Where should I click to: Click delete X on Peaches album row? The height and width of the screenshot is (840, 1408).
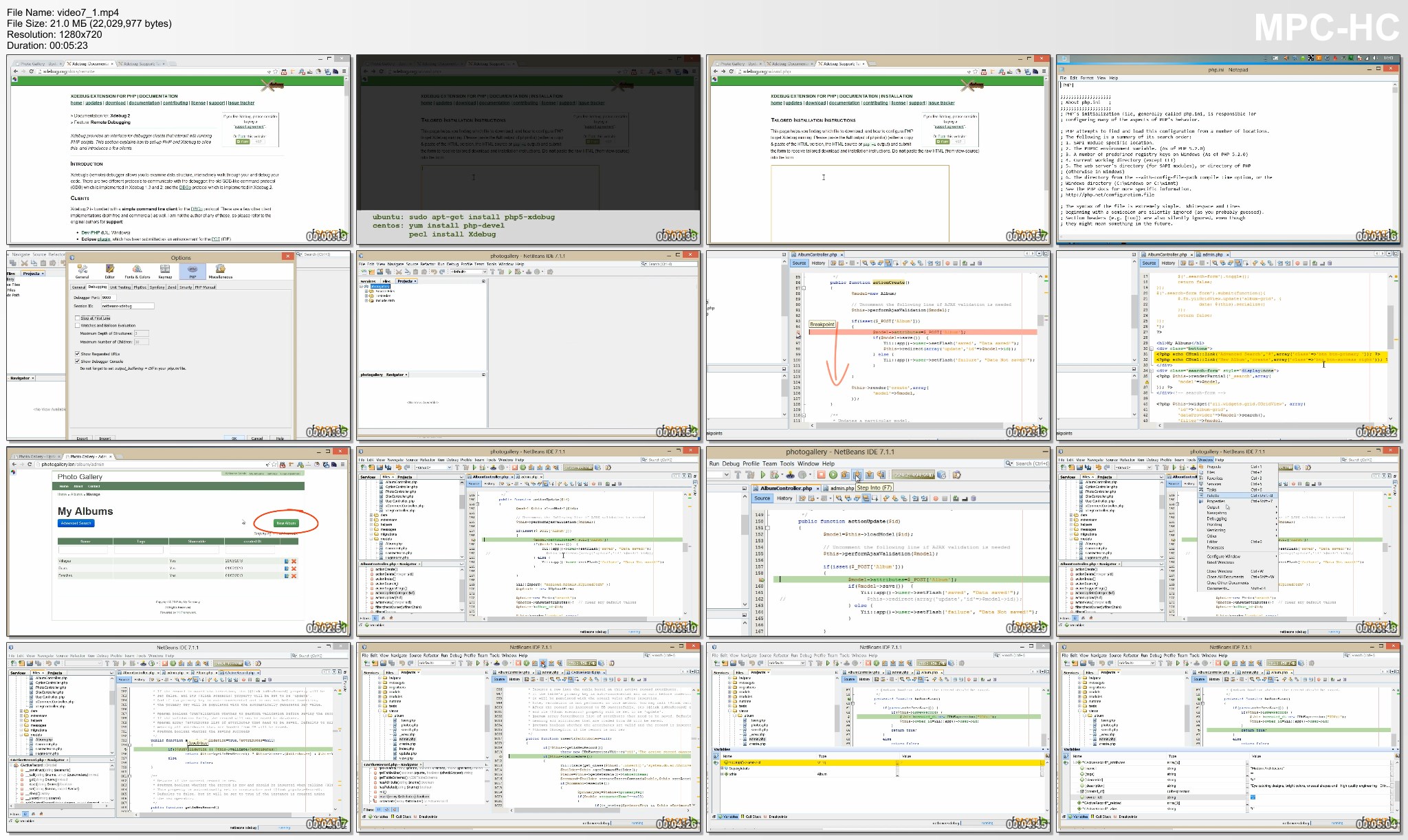(294, 576)
